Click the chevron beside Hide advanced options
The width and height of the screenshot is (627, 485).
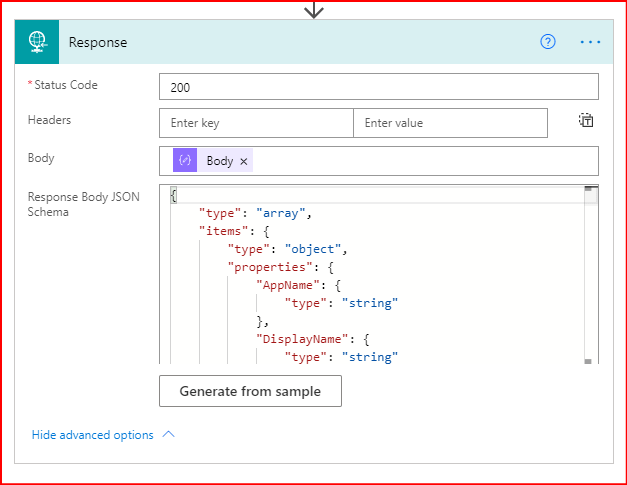click(x=168, y=435)
